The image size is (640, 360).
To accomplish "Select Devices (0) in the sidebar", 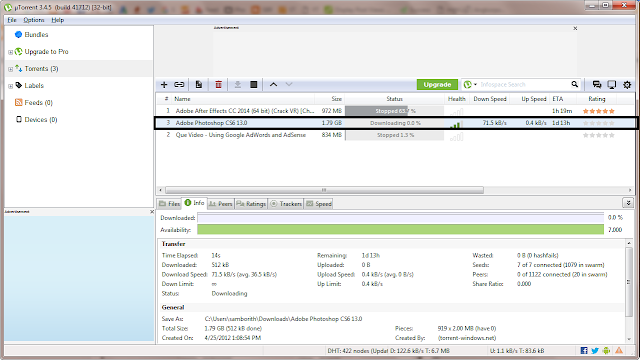I will [x=41, y=120].
